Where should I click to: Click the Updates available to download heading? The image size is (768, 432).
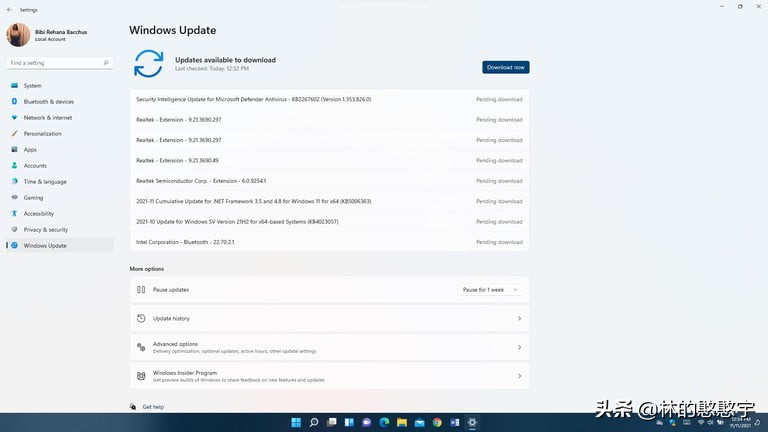pyautogui.click(x=225, y=60)
